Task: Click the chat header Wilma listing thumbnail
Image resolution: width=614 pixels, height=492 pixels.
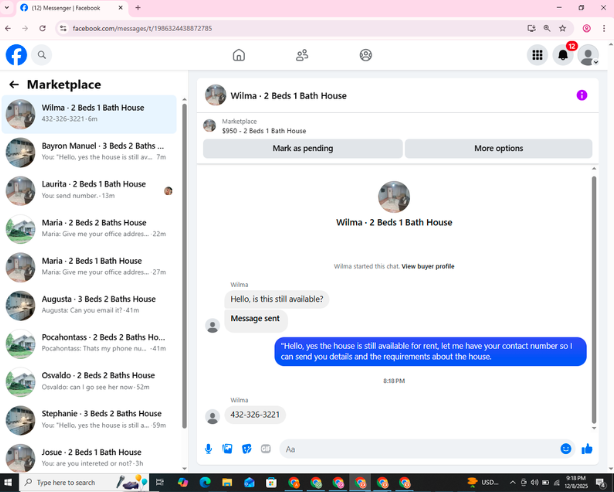Action: pyautogui.click(x=215, y=95)
